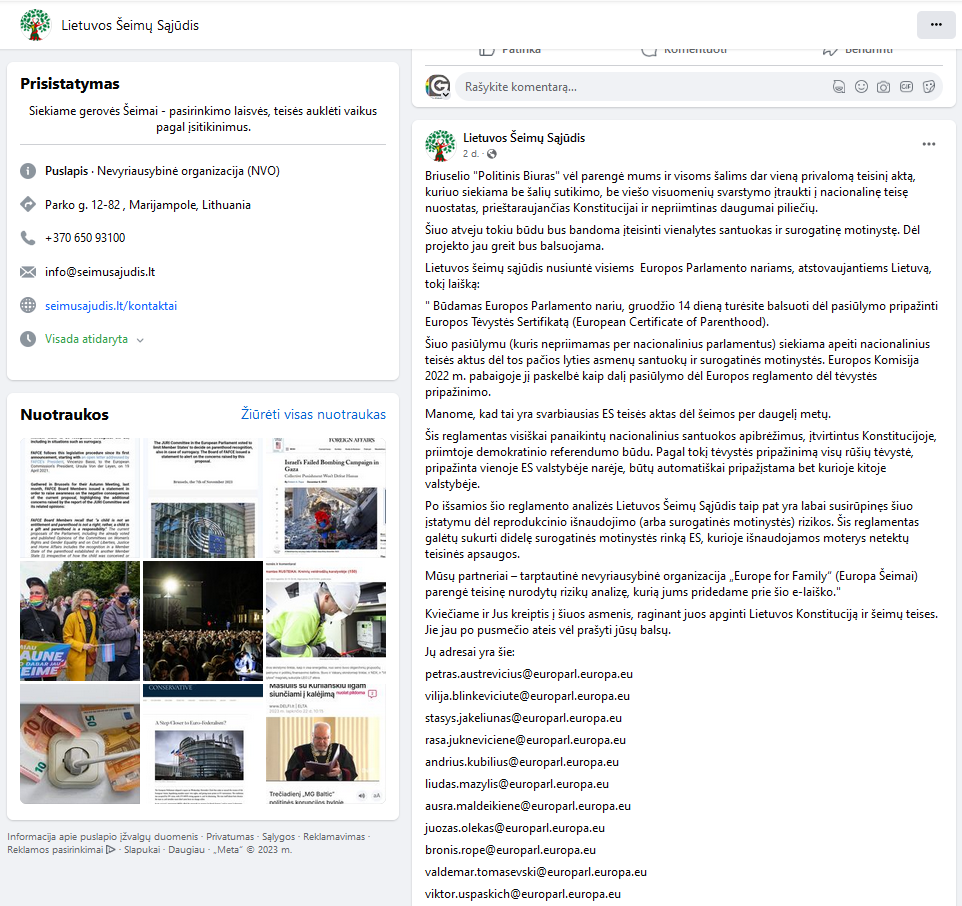Open the Foreign Affairs Gaza article photo

pos(326,498)
